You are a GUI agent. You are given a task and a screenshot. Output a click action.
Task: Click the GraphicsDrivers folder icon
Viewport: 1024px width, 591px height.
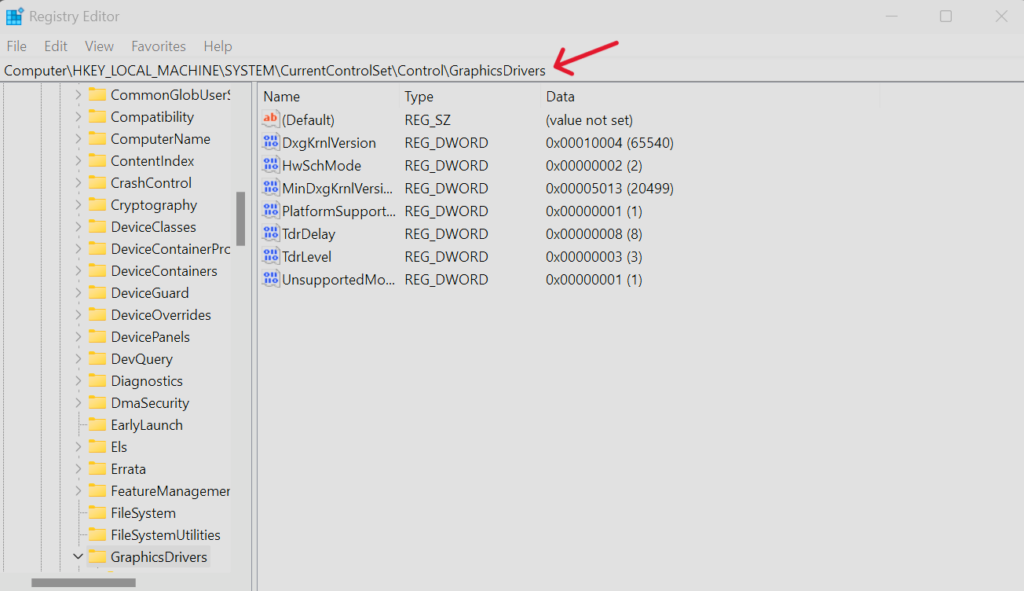[97, 557]
